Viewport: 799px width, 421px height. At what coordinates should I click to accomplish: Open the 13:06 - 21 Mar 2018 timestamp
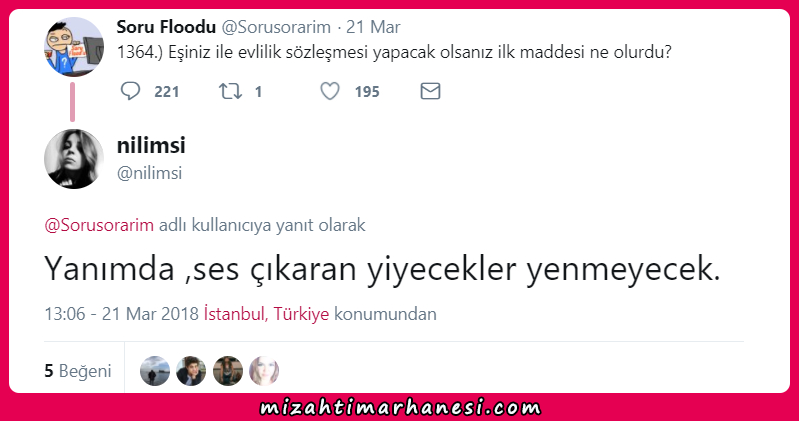[121, 313]
